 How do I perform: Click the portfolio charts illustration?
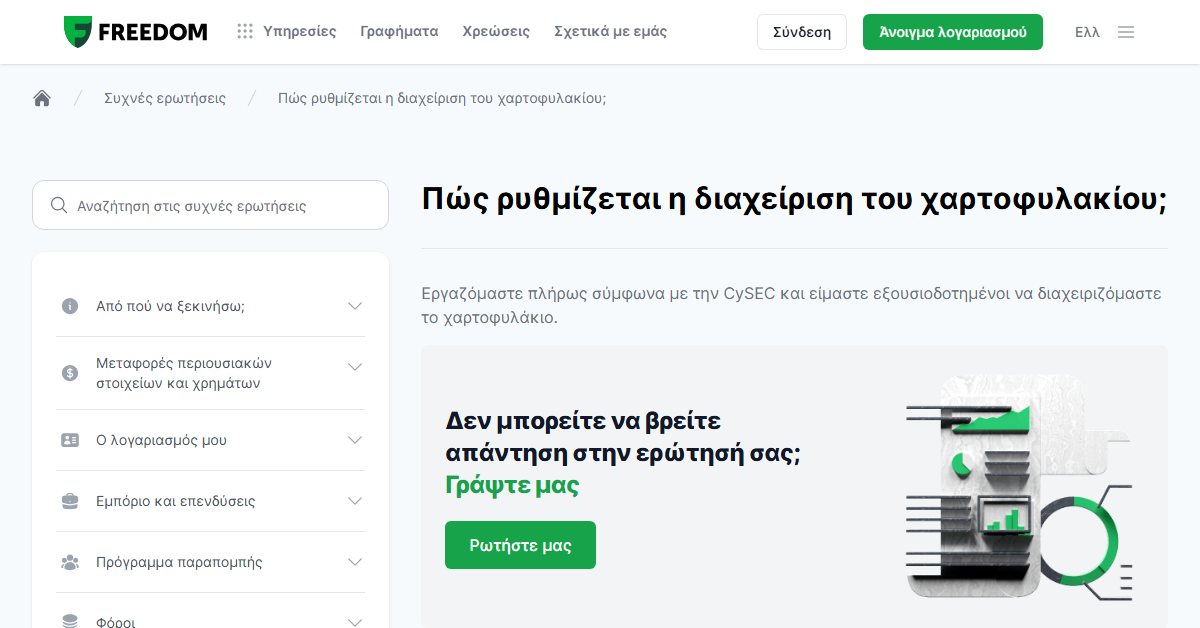(x=1018, y=488)
